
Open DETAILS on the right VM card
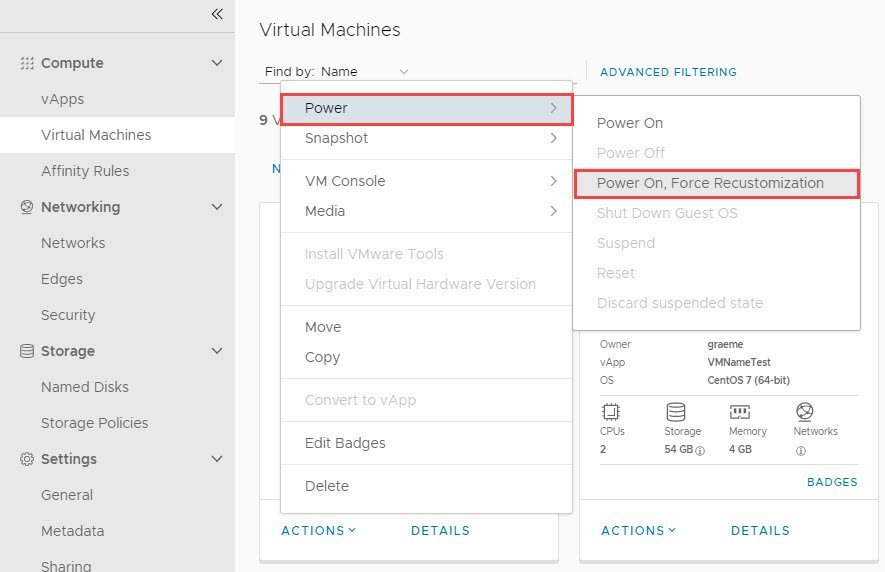pyautogui.click(x=760, y=531)
